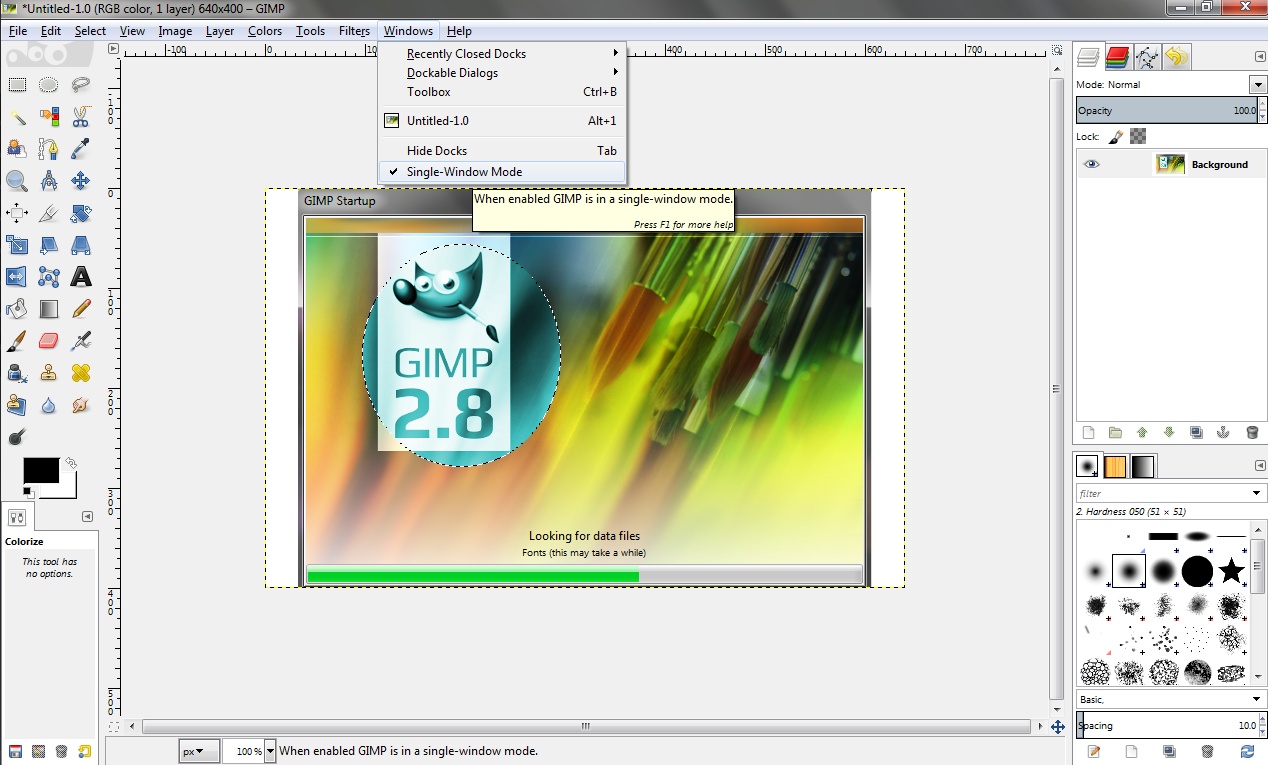1268x765 pixels.
Task: Open the Dockable Dialogs submenu
Action: pos(453,72)
